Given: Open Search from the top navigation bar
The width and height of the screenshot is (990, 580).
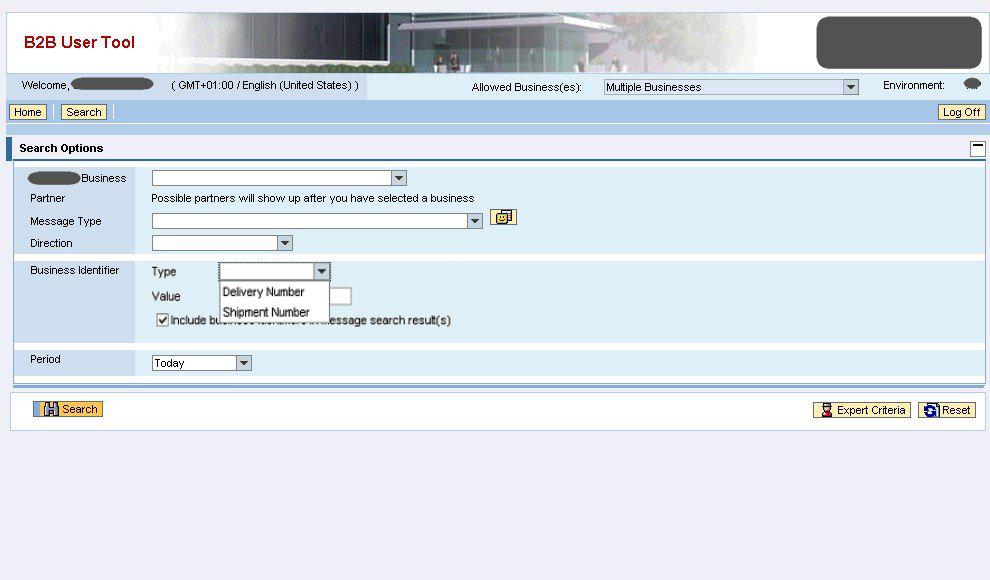Looking at the screenshot, I should pyautogui.click(x=84, y=112).
